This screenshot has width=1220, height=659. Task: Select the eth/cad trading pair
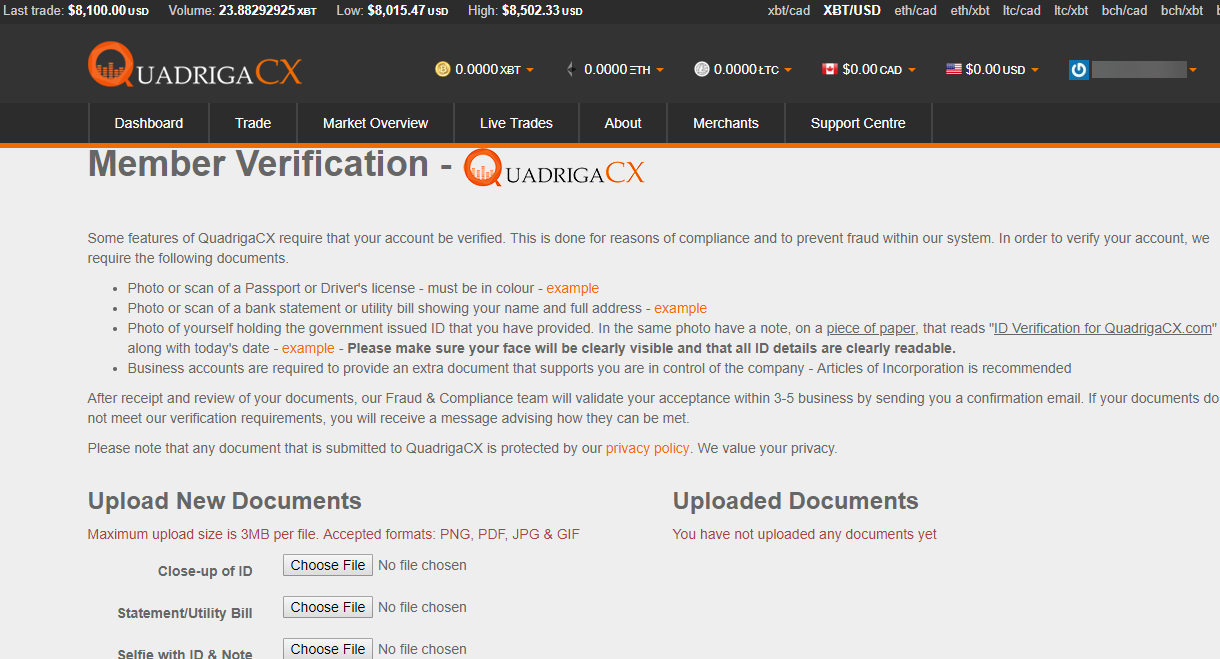[916, 10]
